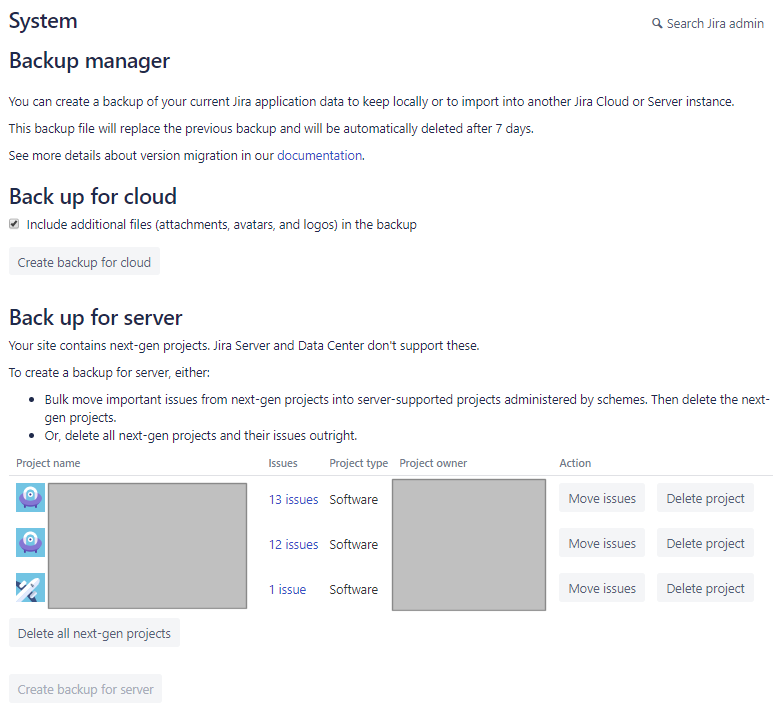This screenshot has height=710, width=780.
Task: Delete project with 13 issues
Action: (705, 498)
